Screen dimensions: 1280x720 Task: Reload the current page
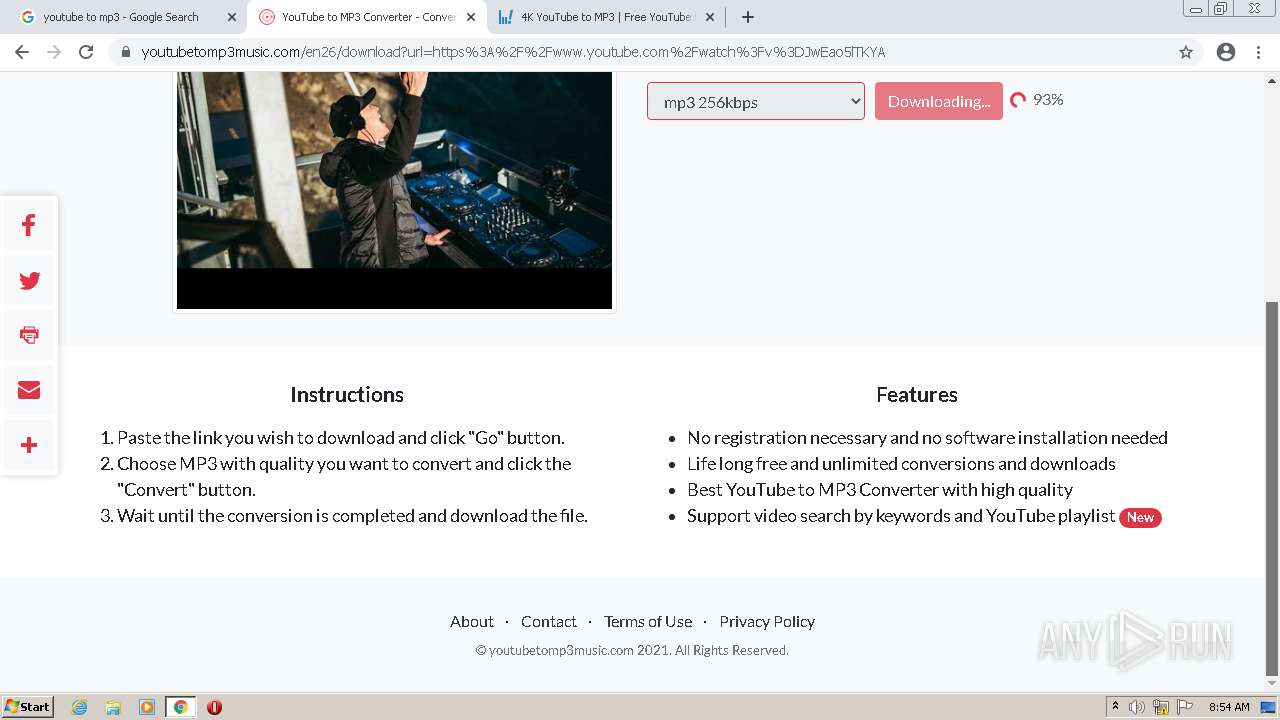pos(86,52)
